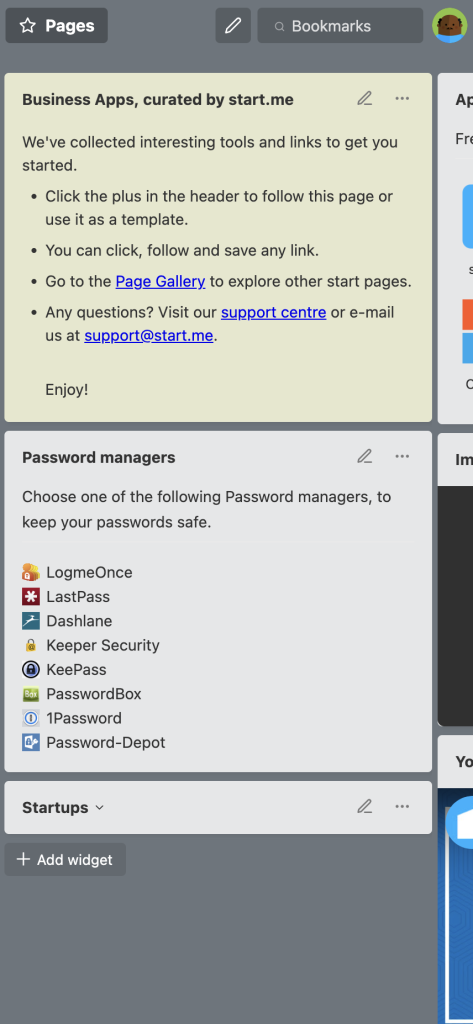Viewport: 473px width, 1024px height.
Task: Click the pencil icon on Password managers widget
Action: click(x=365, y=456)
